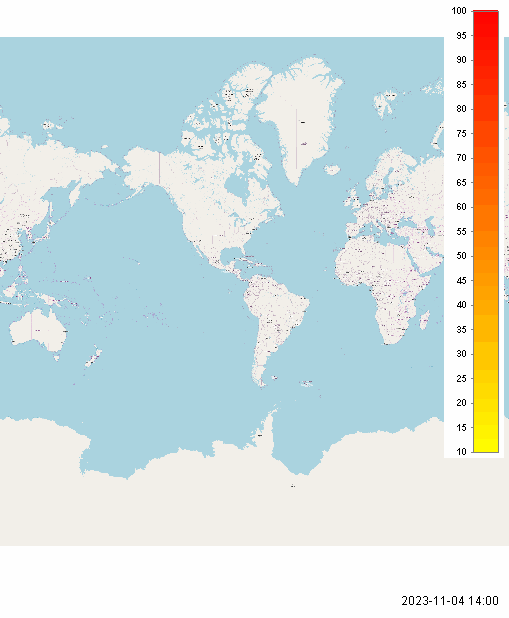The width and height of the screenshot is (509, 618).
Task: Click Hudson Bay on the map
Action: click(239, 188)
